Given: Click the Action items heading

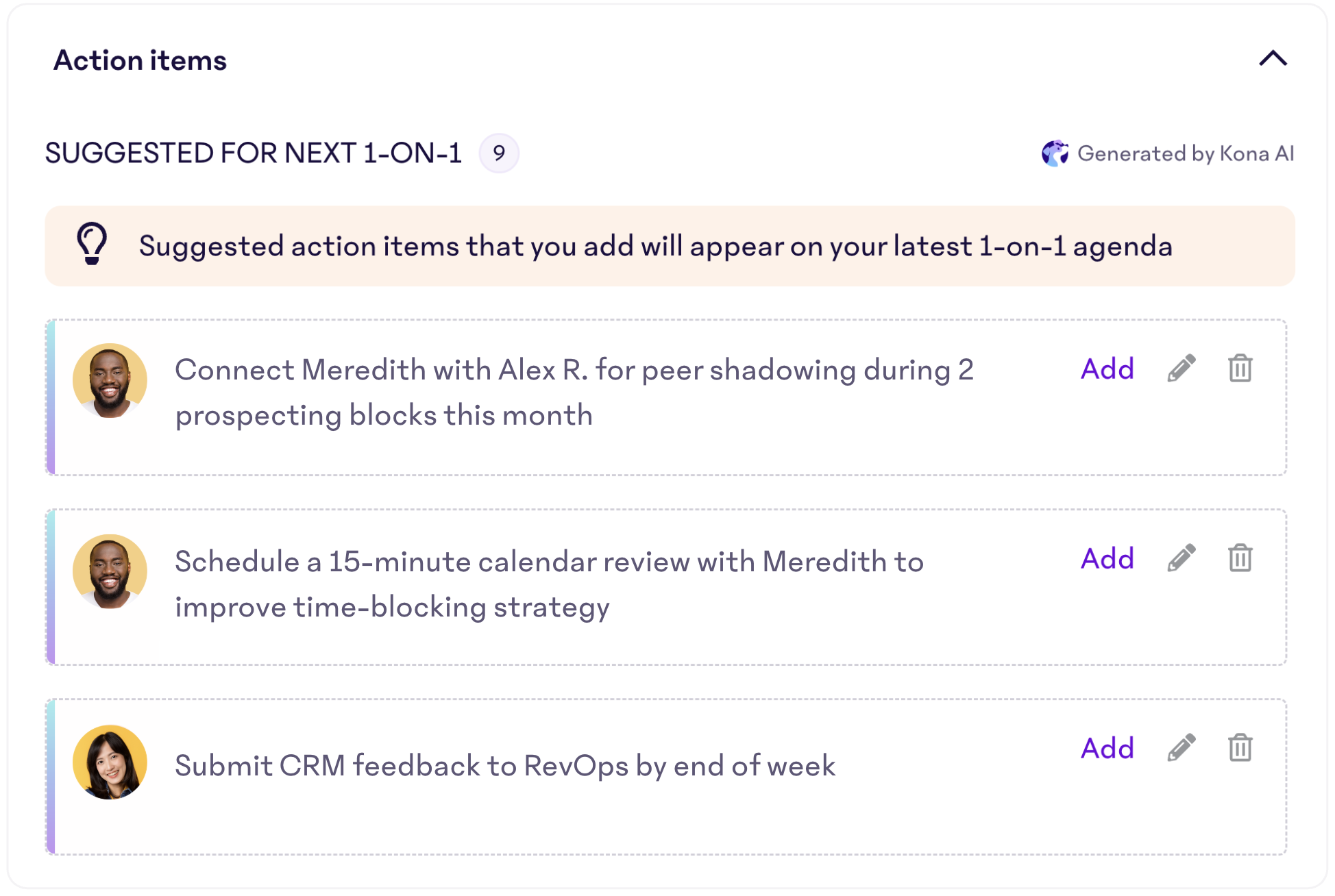Looking at the screenshot, I should pos(140,60).
